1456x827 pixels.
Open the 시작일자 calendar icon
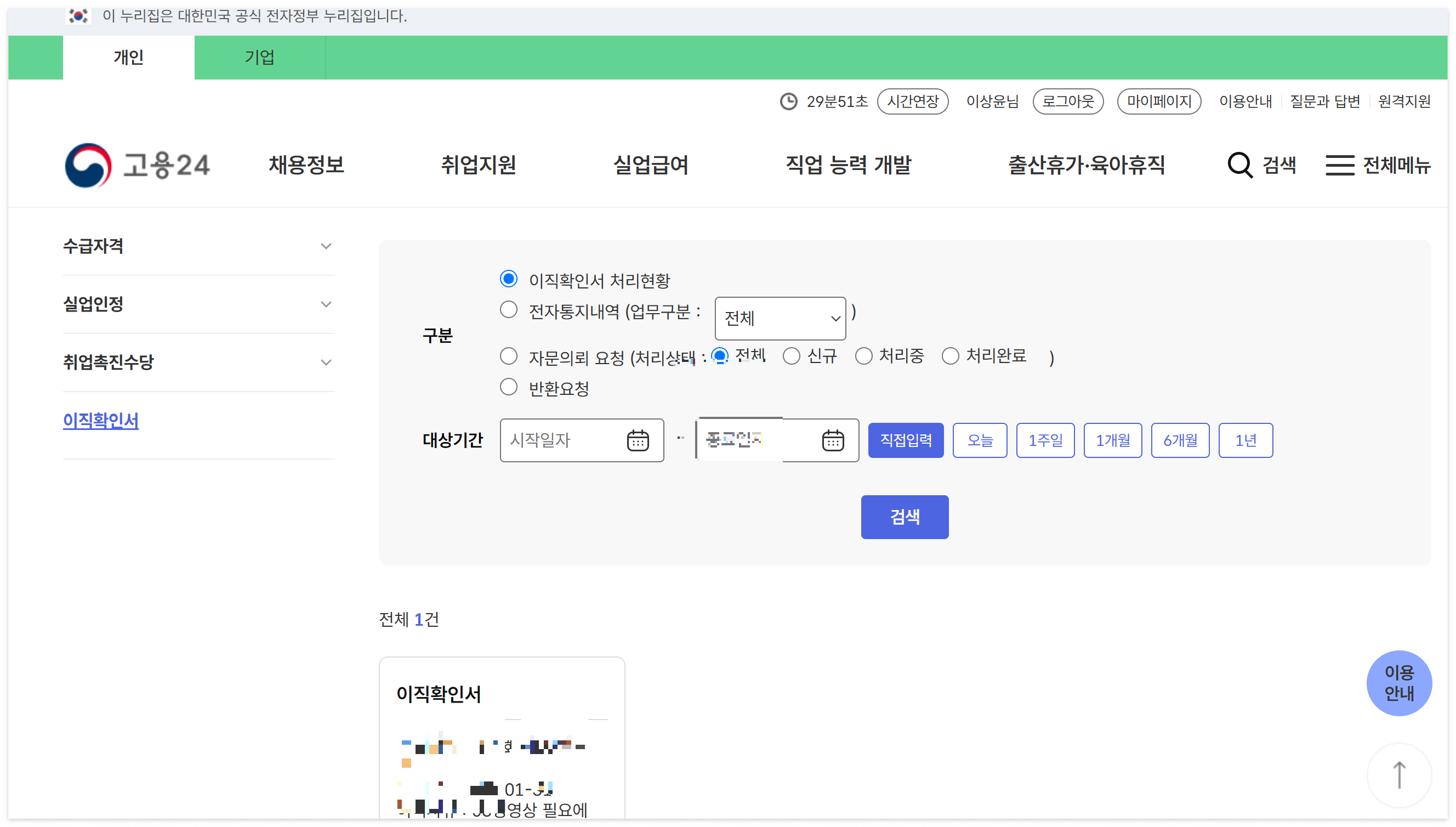click(x=638, y=440)
